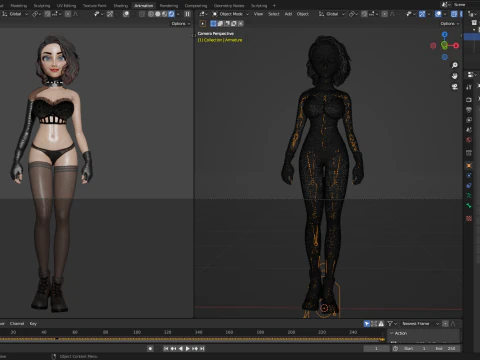Toggle proportional editing in the right viewport

(x=385, y=14)
